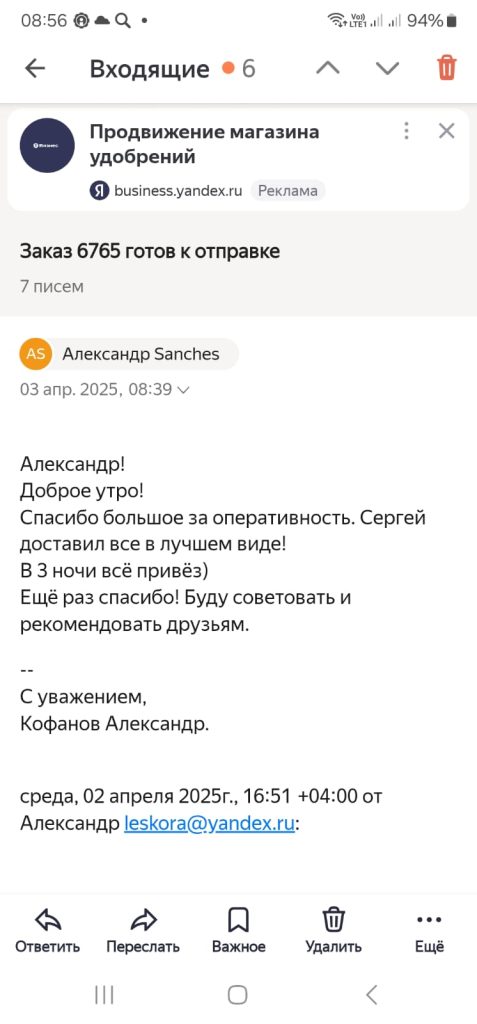Go back using the top-left arrow
The image size is (477, 1024).
[x=35, y=69]
